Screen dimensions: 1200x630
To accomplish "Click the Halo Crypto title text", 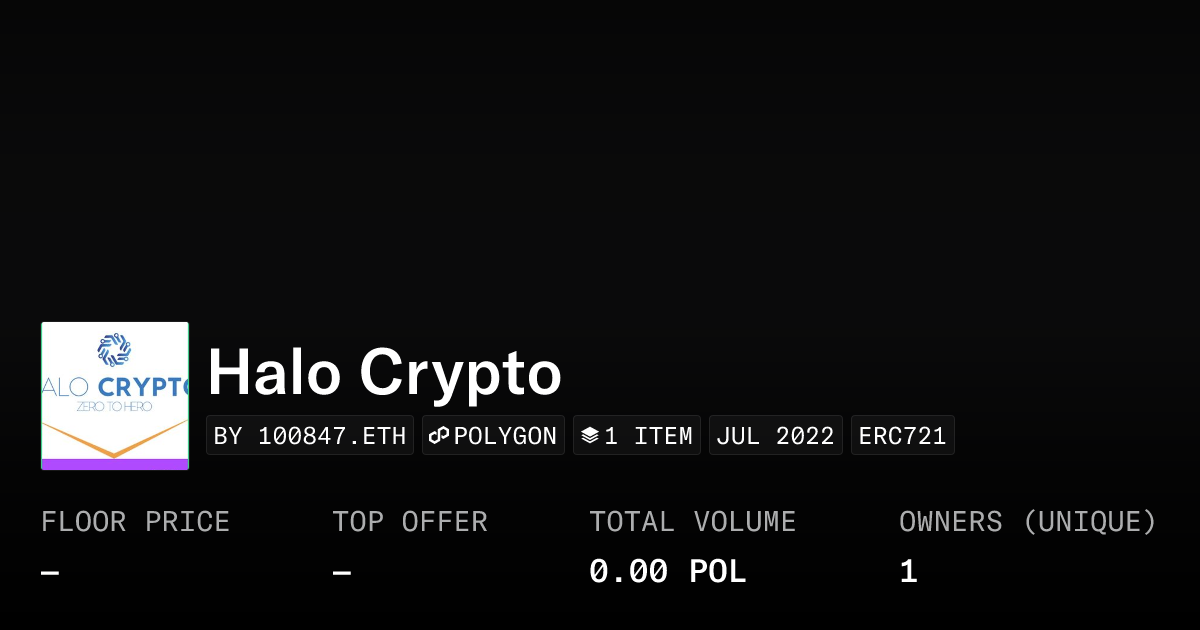I will coord(384,374).
